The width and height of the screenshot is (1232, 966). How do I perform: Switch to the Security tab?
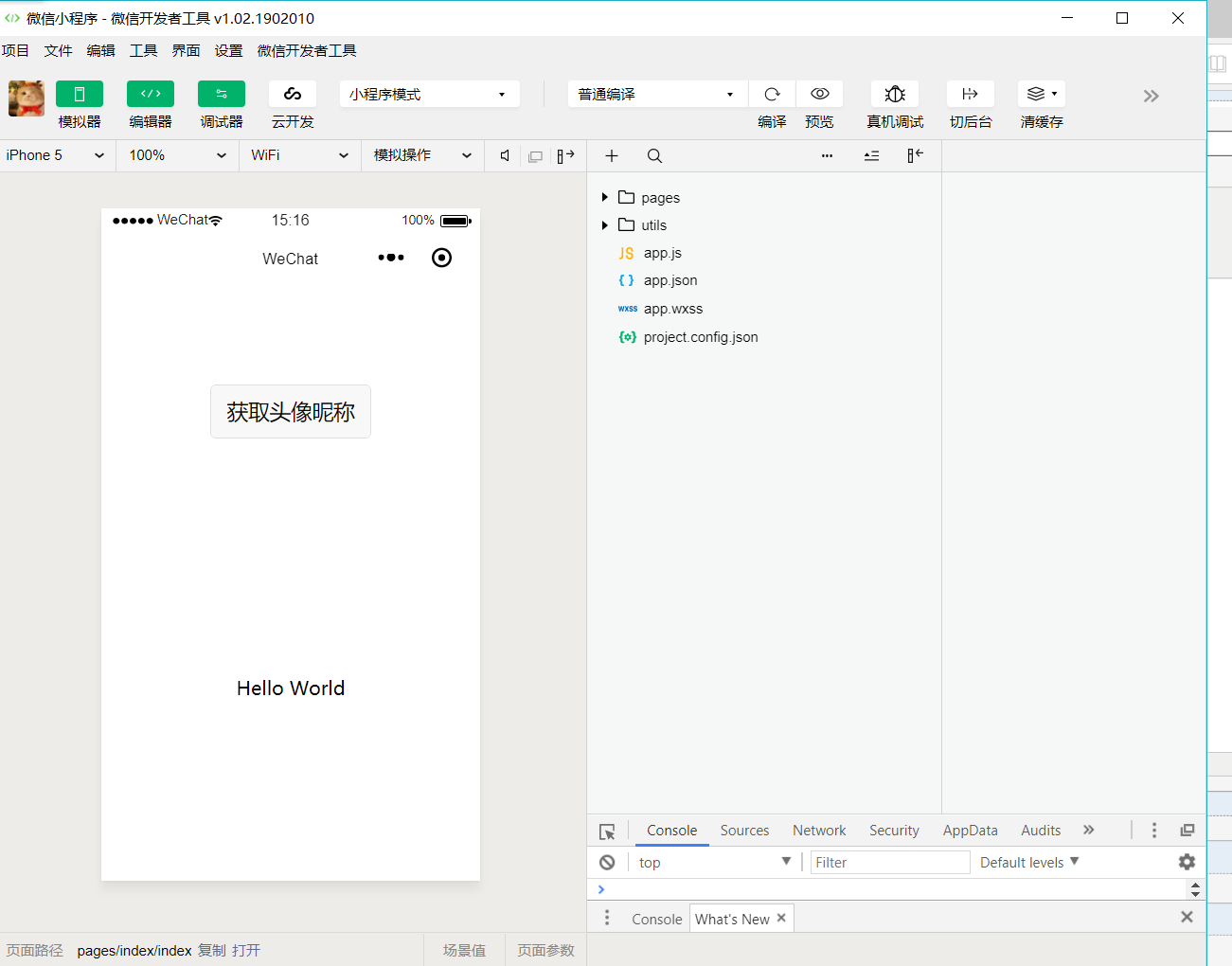pos(894,831)
